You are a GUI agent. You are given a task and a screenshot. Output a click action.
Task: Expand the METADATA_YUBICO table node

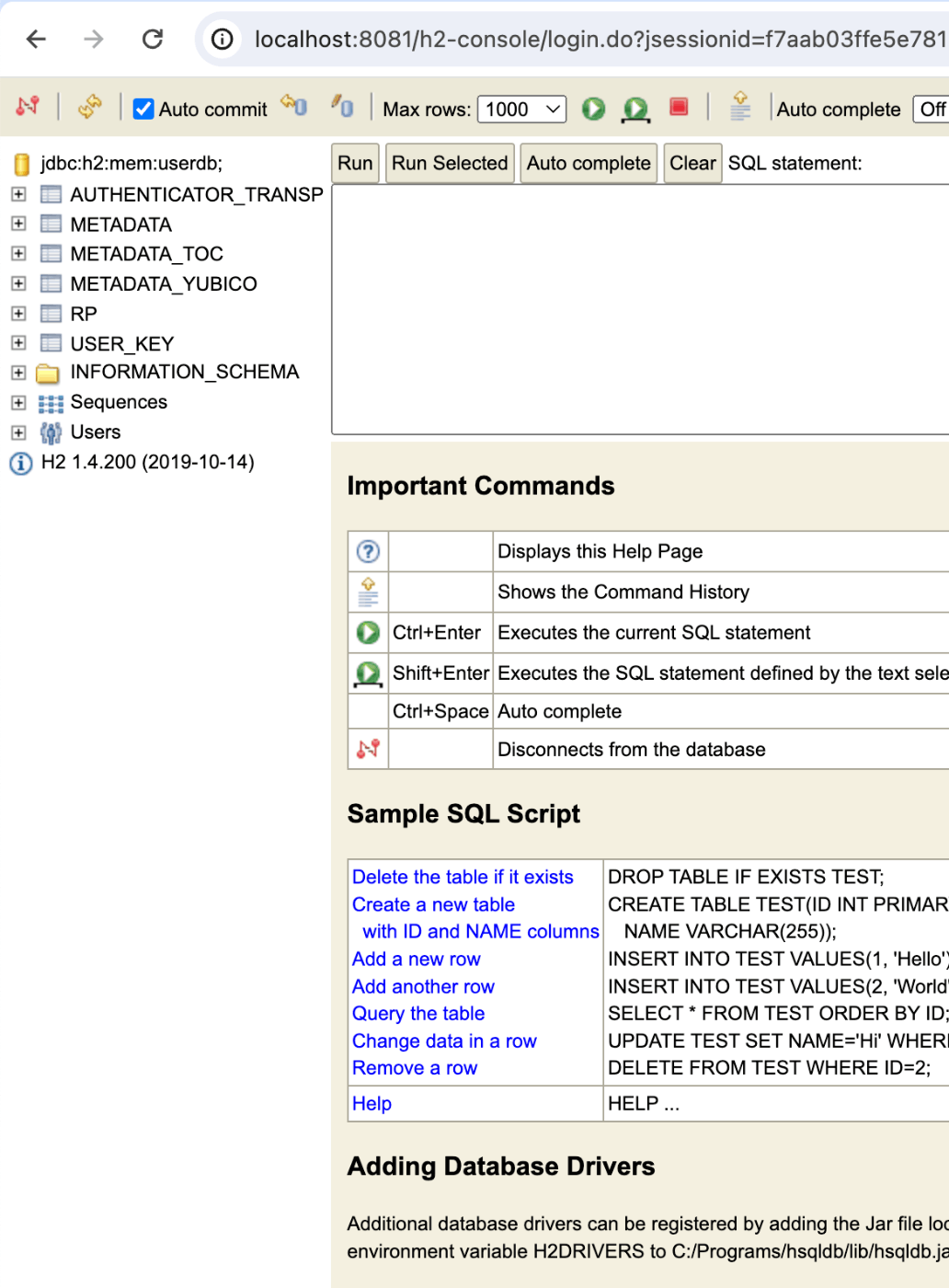[18, 283]
